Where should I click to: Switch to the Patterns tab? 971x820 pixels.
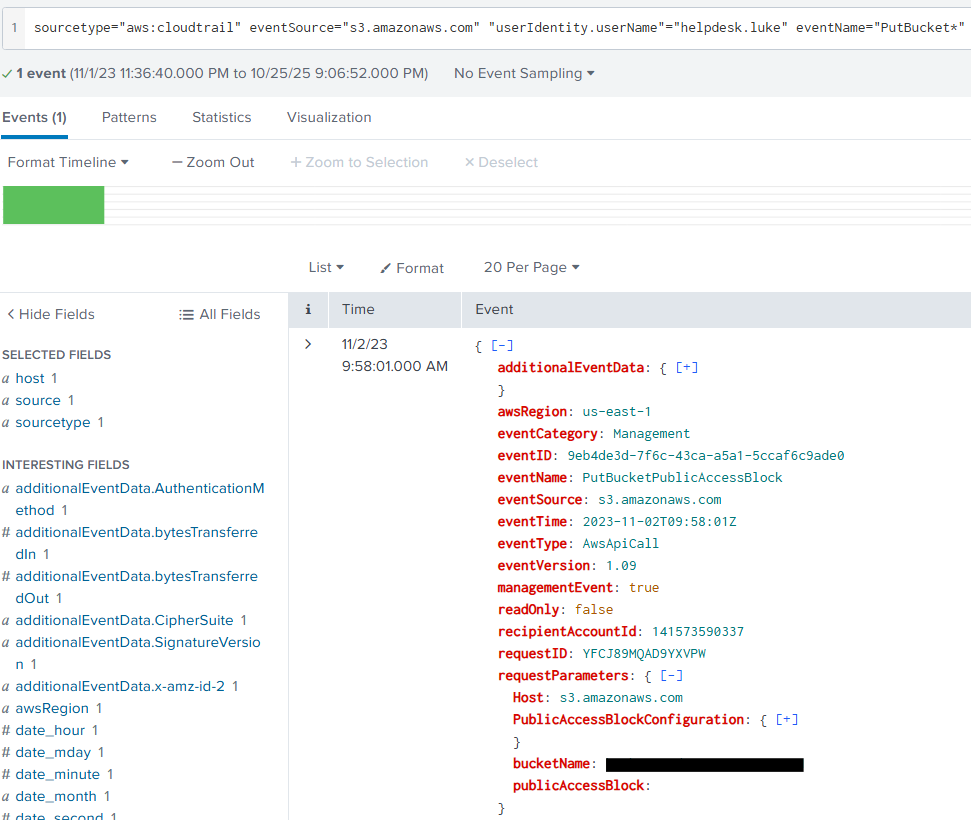pyautogui.click(x=129, y=117)
